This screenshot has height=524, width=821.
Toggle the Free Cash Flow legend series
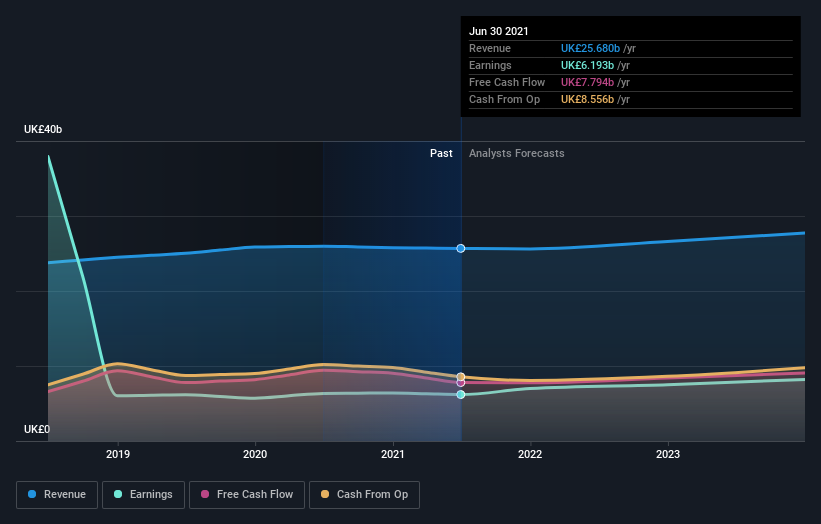[247, 495]
